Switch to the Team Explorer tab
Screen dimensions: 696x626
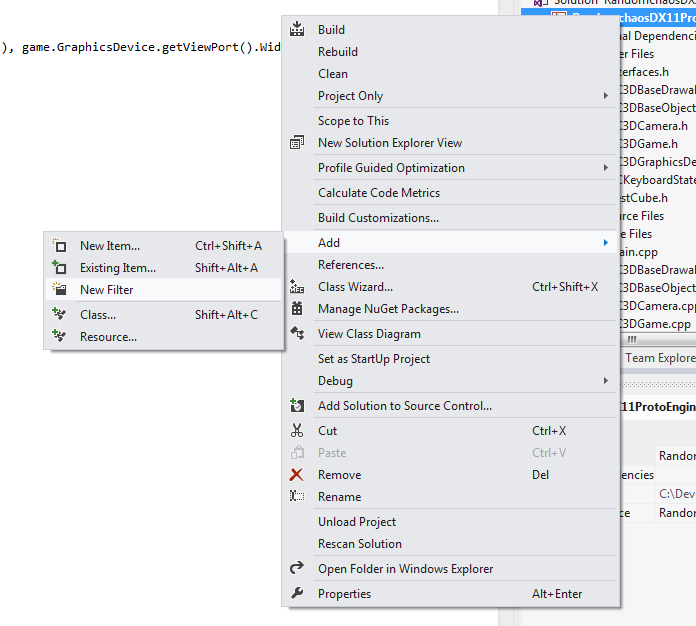click(660, 358)
